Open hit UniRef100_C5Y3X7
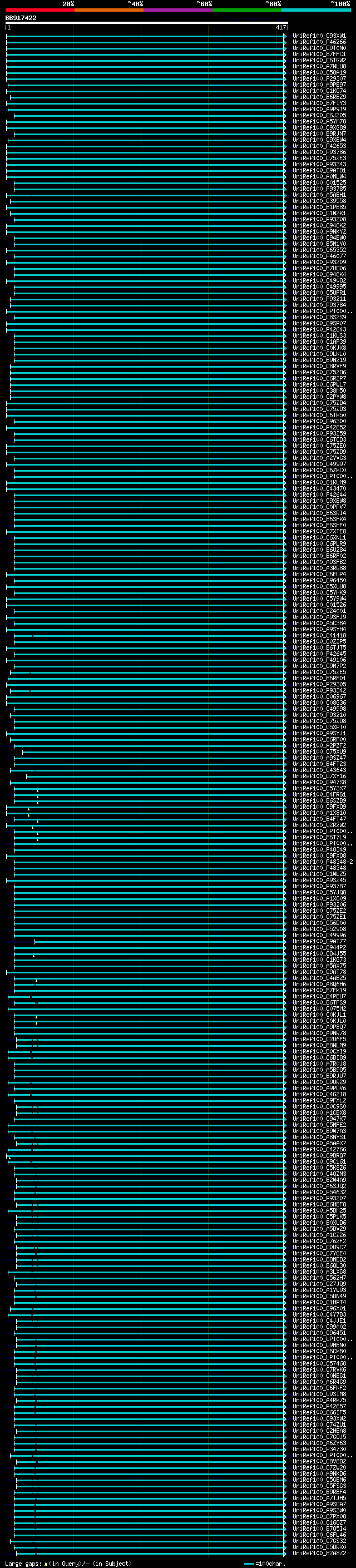Image resolution: width=356 pixels, height=1568 pixels. tap(319, 788)
